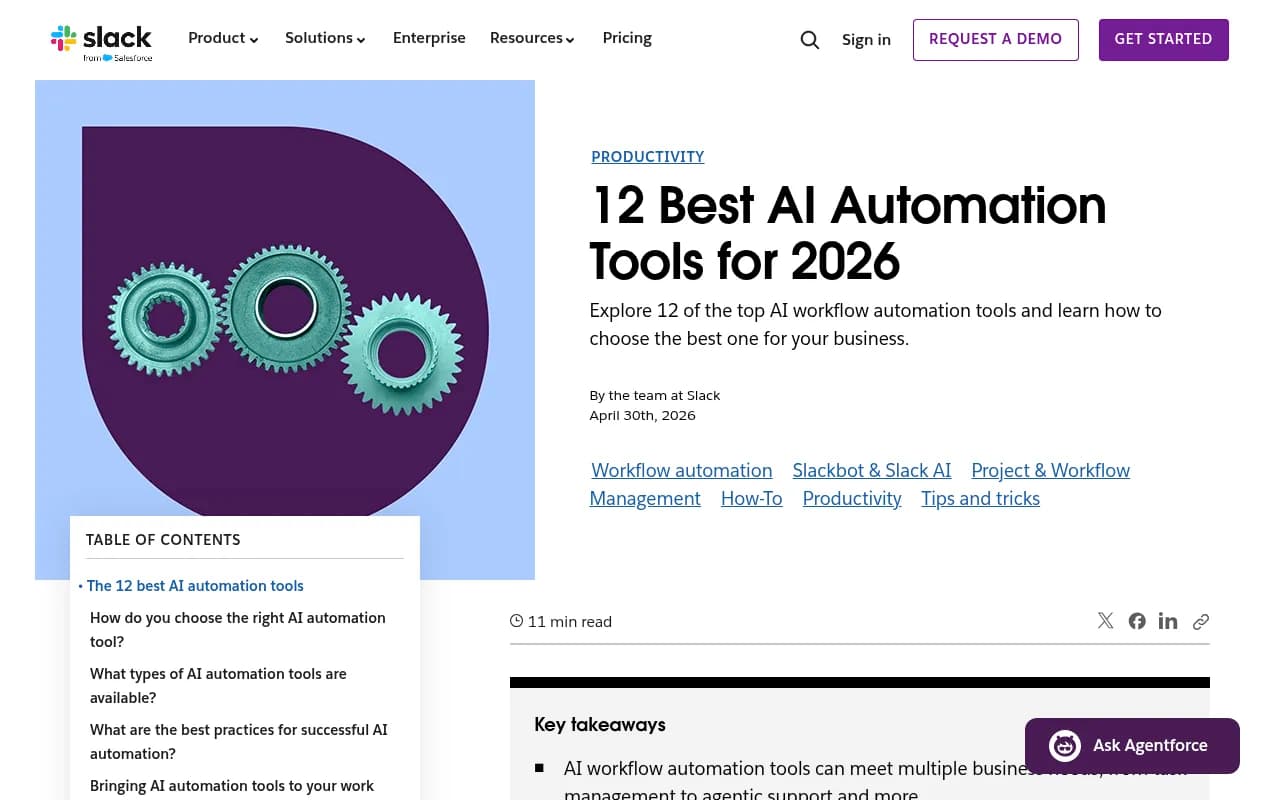The image size is (1280, 800).
Task: Click the 'Key takeaways' heading
Action: tap(600, 725)
